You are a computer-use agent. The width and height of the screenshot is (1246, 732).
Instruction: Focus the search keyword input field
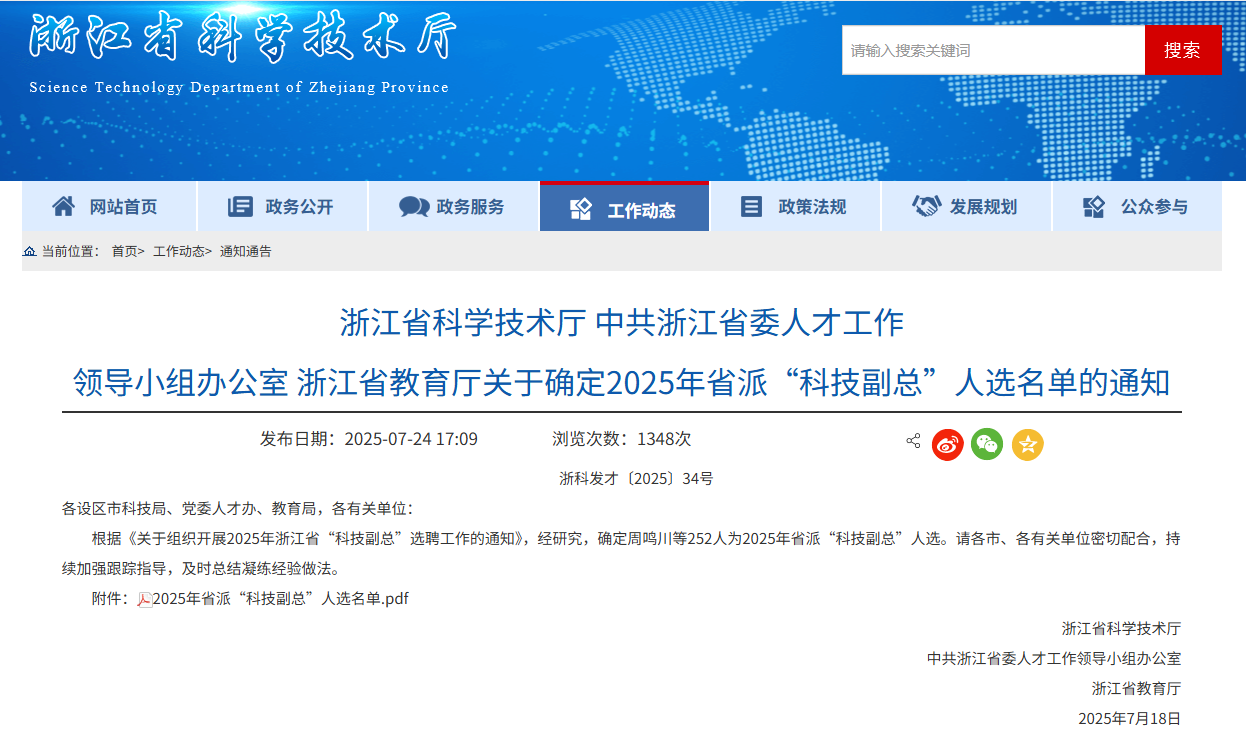pyautogui.click(x=993, y=50)
